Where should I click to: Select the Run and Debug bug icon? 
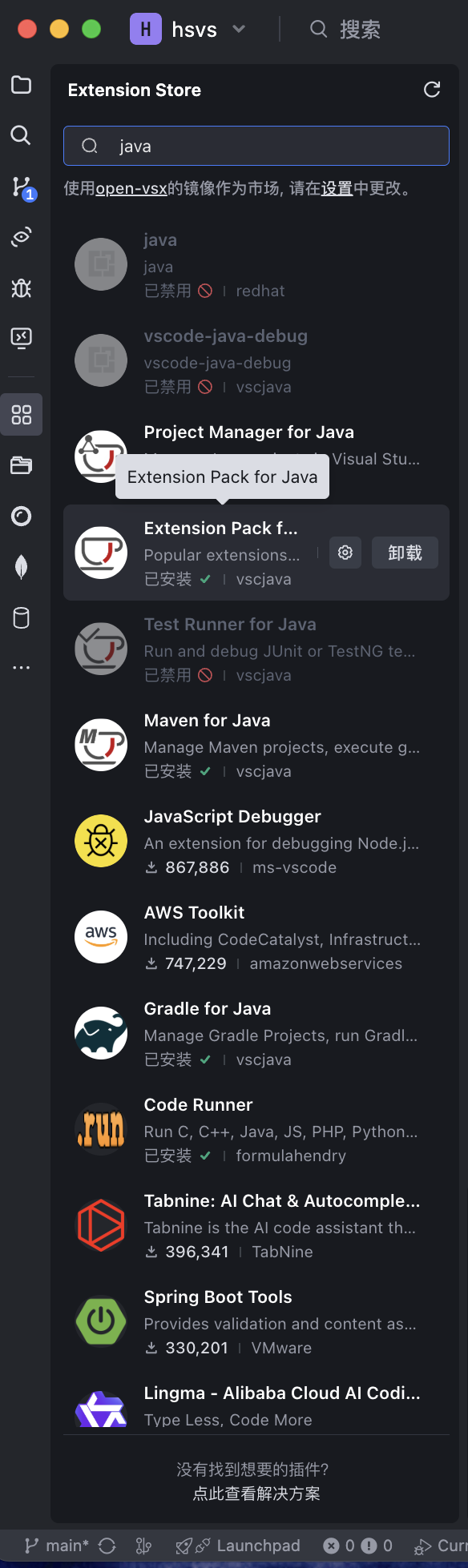click(x=21, y=288)
